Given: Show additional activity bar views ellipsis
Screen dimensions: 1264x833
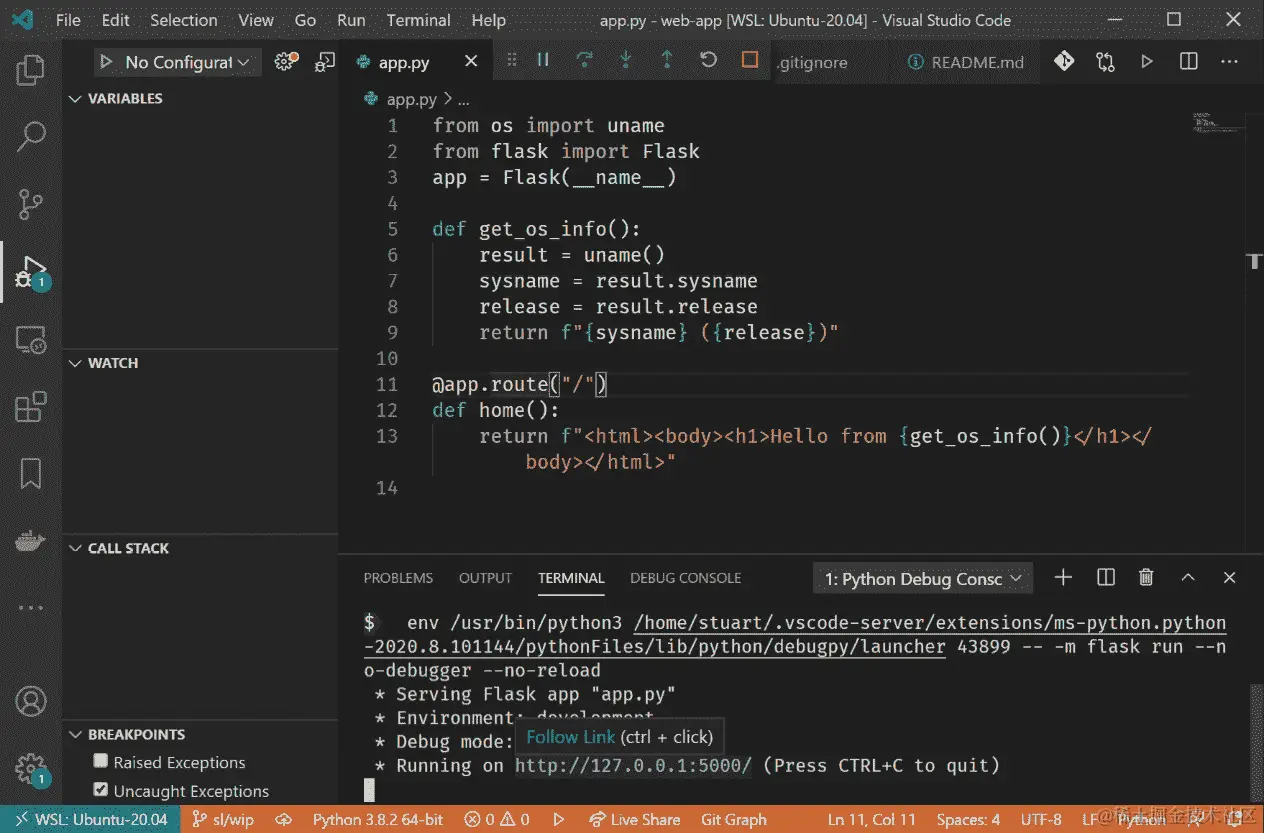Looking at the screenshot, I should coord(31,607).
